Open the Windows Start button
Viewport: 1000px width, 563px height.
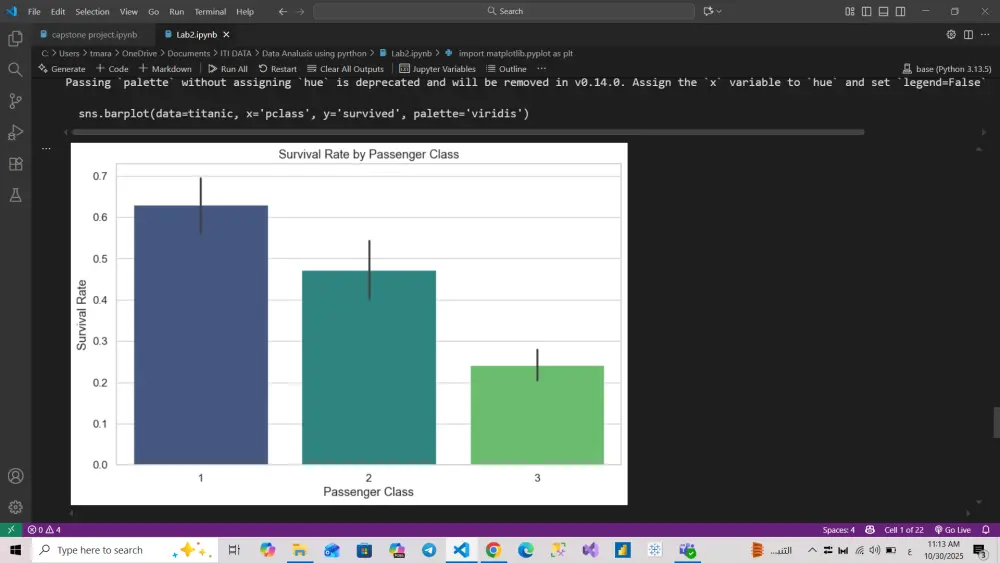pyautogui.click(x=15, y=550)
